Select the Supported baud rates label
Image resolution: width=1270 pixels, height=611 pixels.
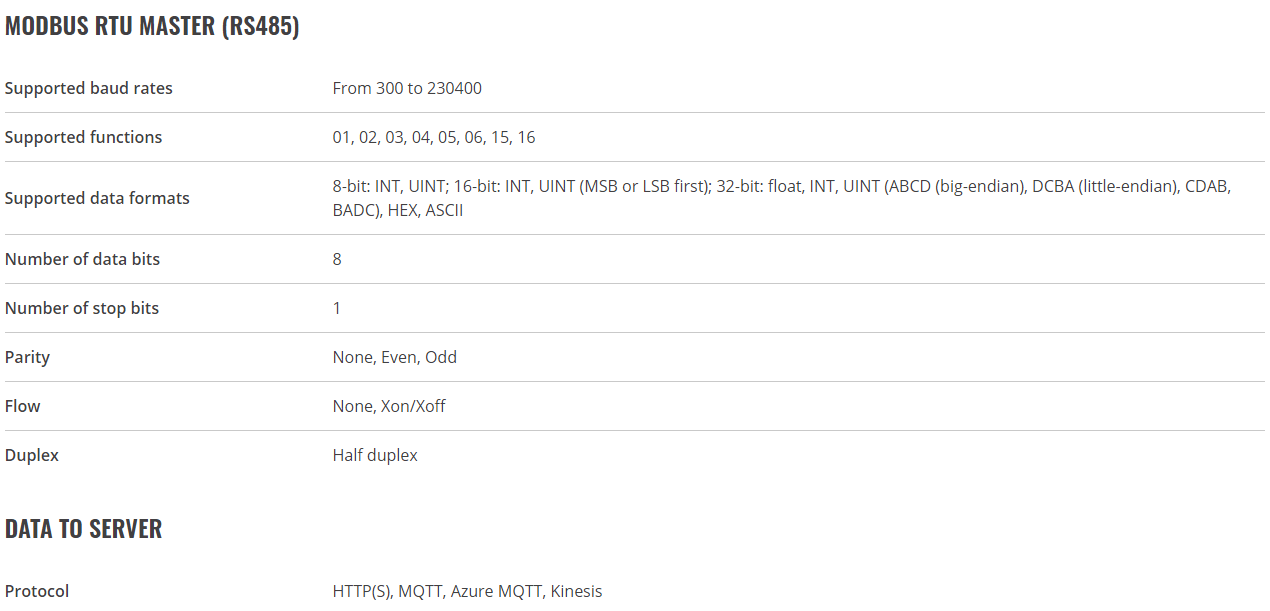pos(89,88)
